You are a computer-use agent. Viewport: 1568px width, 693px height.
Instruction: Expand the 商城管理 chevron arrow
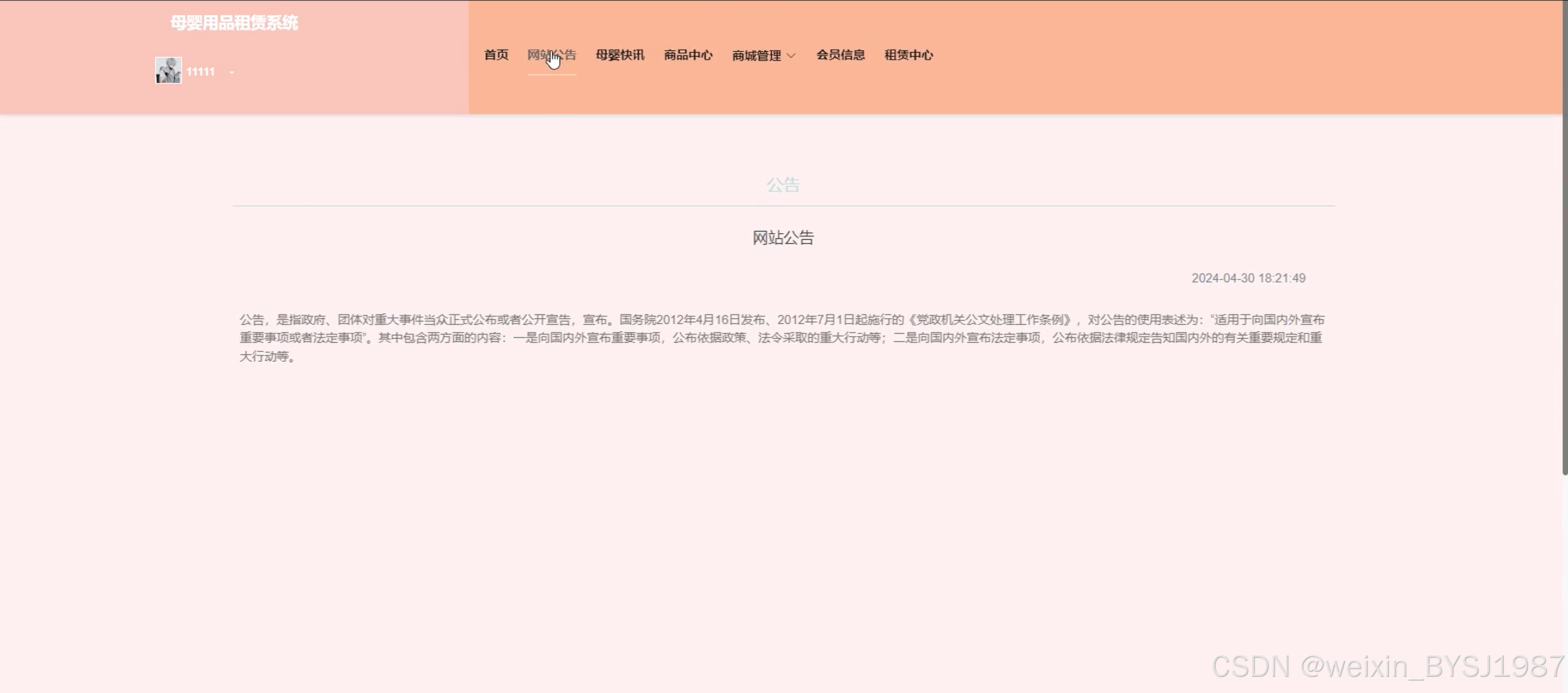791,56
